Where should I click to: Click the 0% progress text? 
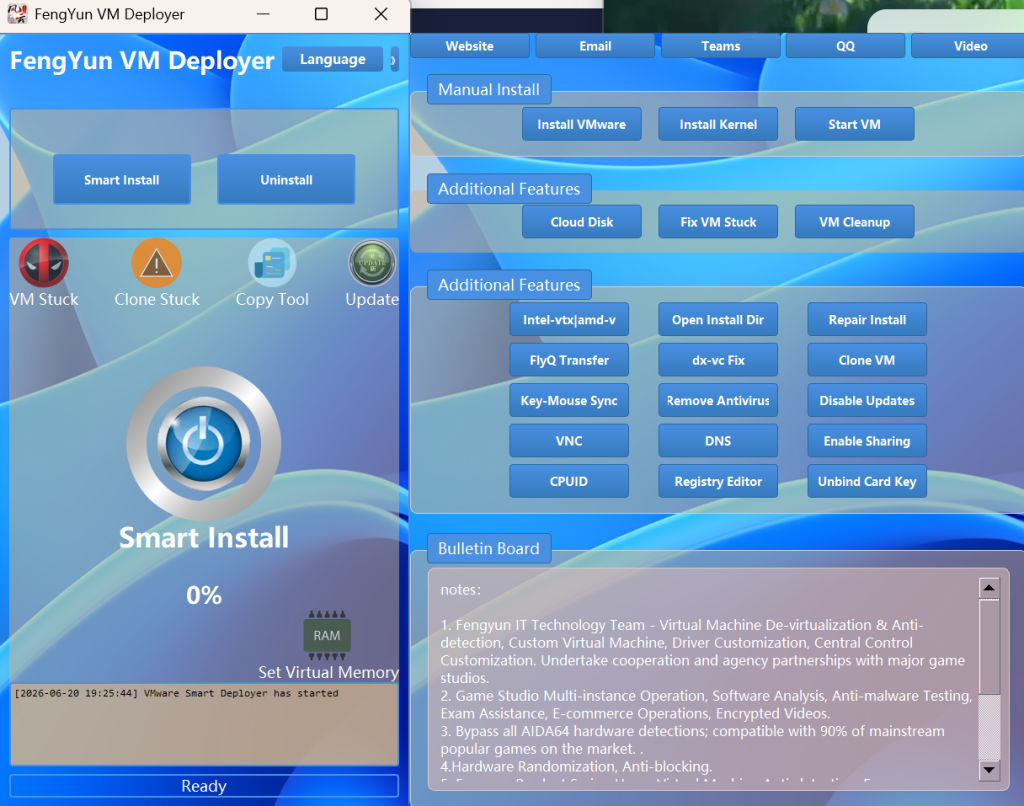[204, 595]
